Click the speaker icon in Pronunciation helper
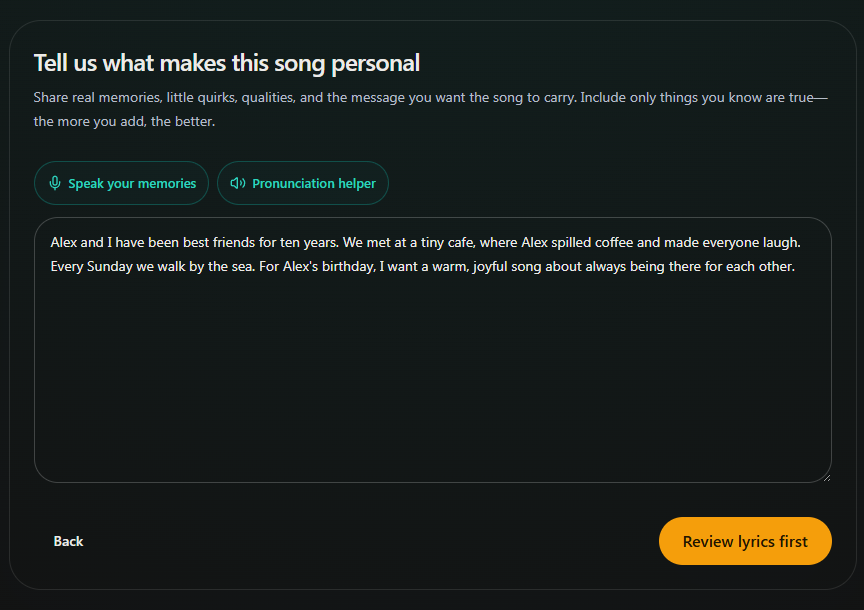 click(237, 183)
